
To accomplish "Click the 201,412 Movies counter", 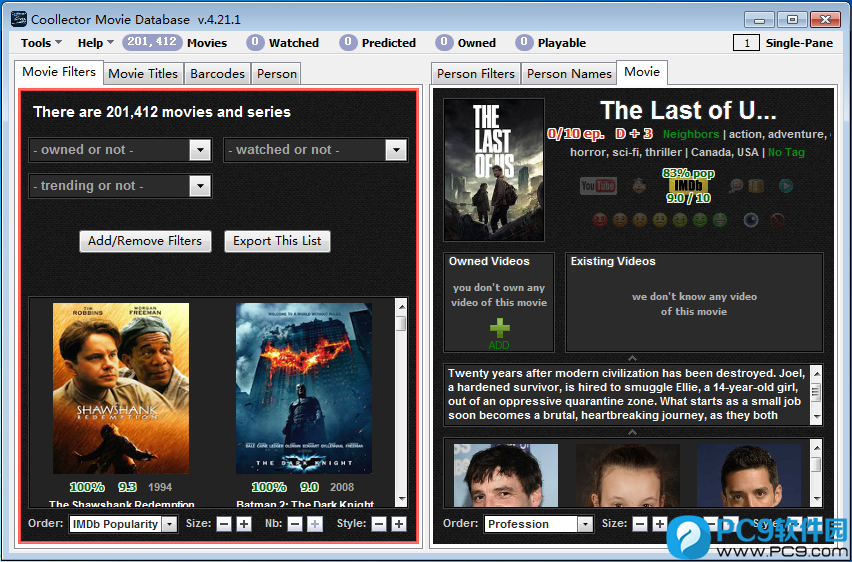I will coord(174,42).
